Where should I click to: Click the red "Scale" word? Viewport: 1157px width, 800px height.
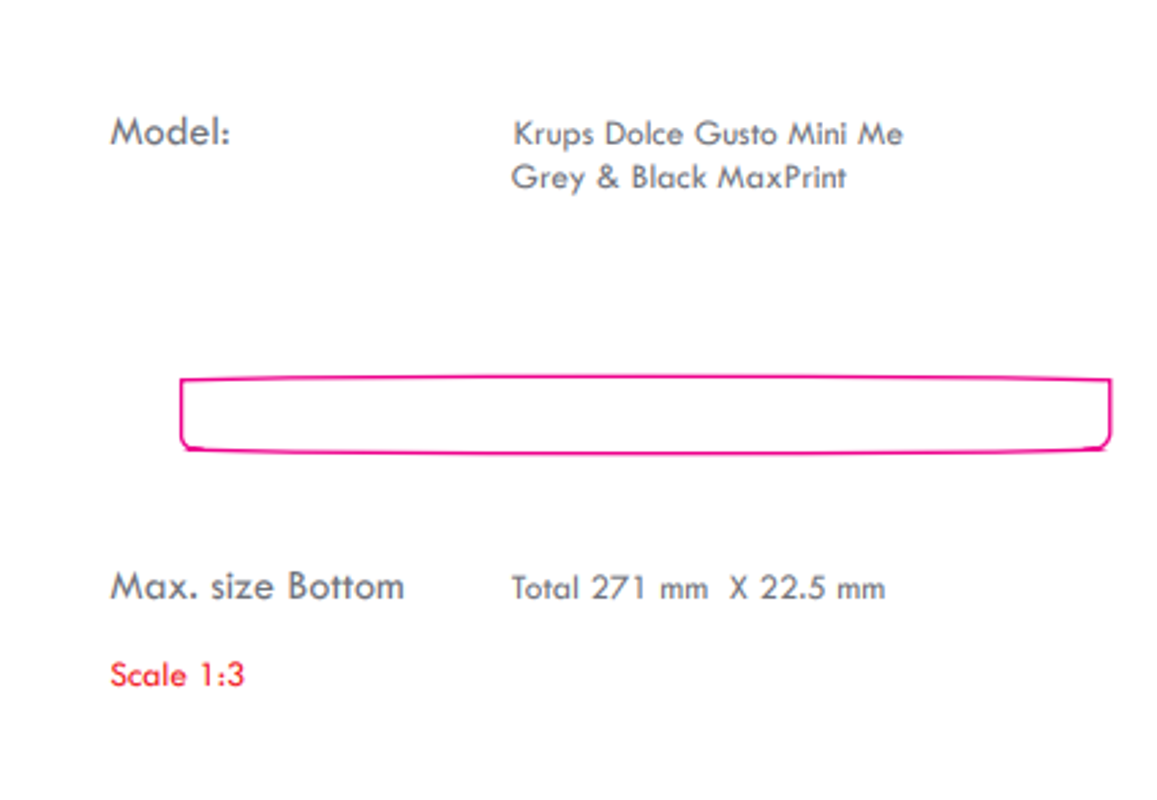click(148, 675)
